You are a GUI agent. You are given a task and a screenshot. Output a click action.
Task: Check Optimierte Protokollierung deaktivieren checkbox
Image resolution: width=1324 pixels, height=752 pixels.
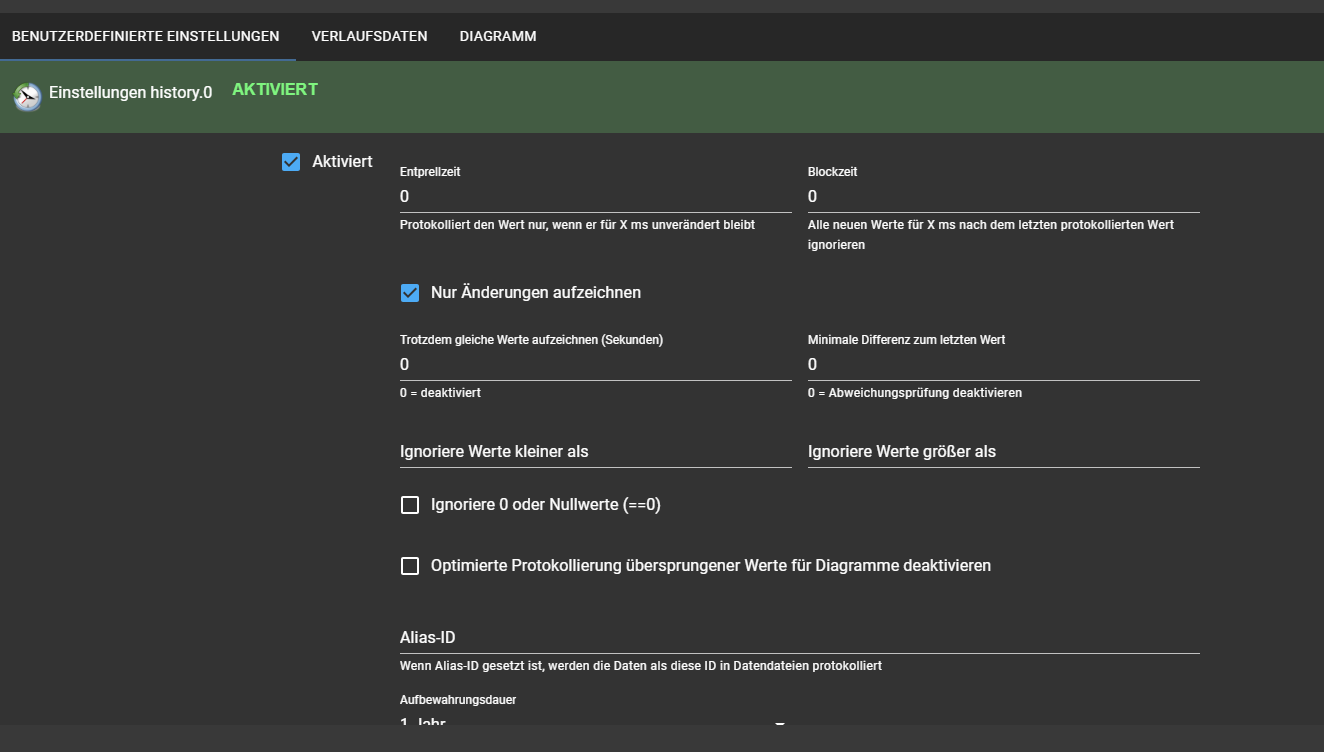[x=409, y=566]
